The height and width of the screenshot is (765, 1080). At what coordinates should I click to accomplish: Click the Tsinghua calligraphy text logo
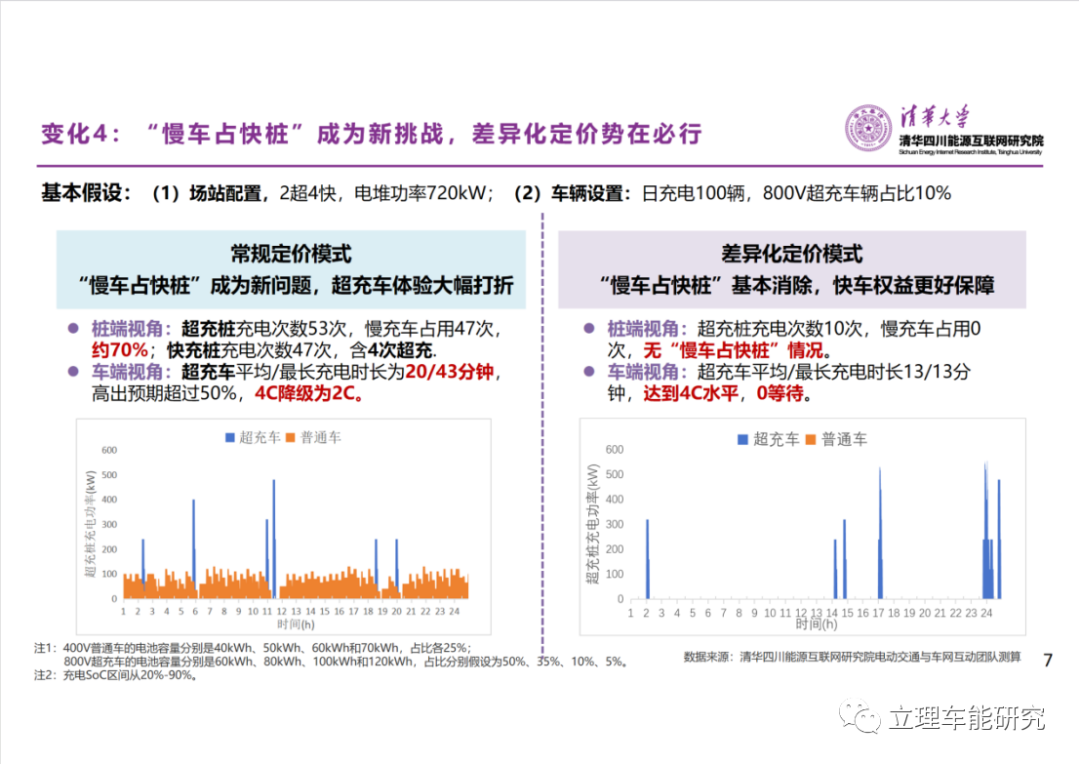pyautogui.click(x=939, y=116)
